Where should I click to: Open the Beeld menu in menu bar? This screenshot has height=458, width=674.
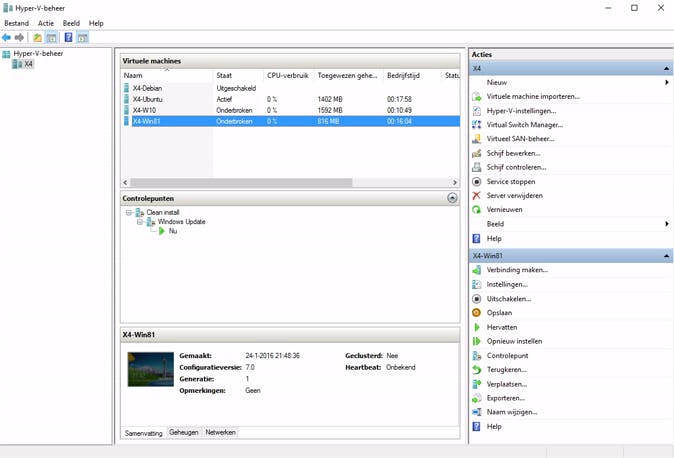[71, 23]
